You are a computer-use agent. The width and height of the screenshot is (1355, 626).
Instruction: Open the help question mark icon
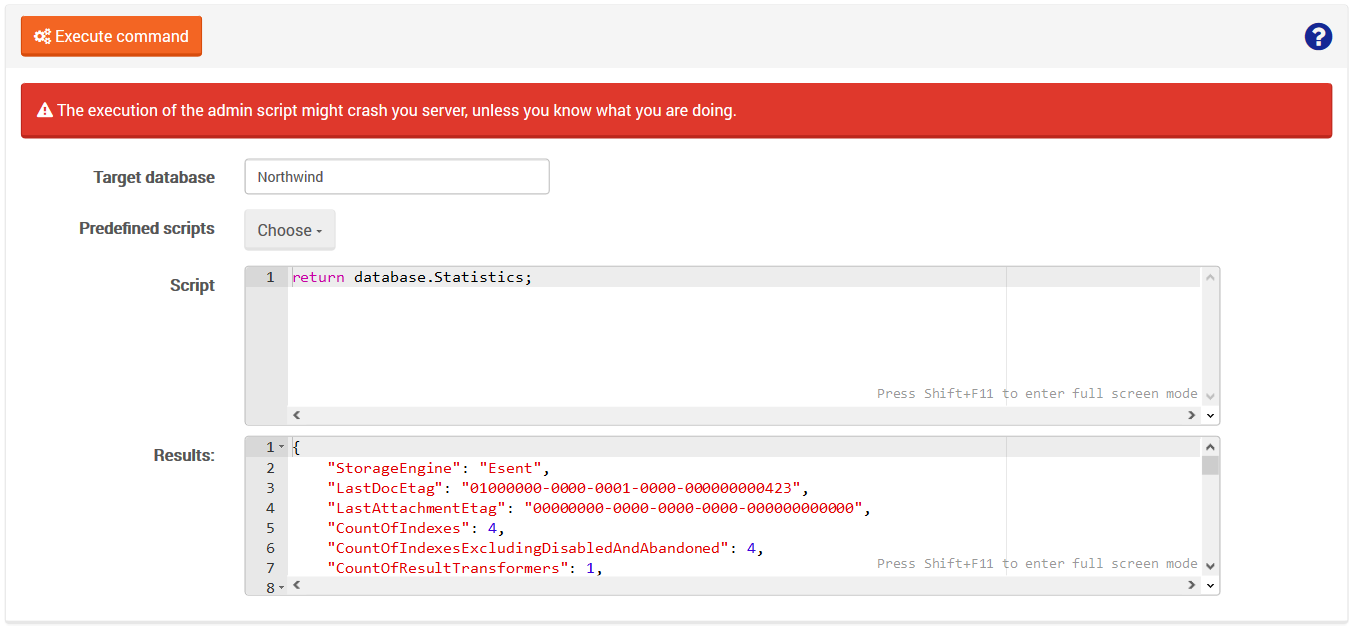point(1318,37)
